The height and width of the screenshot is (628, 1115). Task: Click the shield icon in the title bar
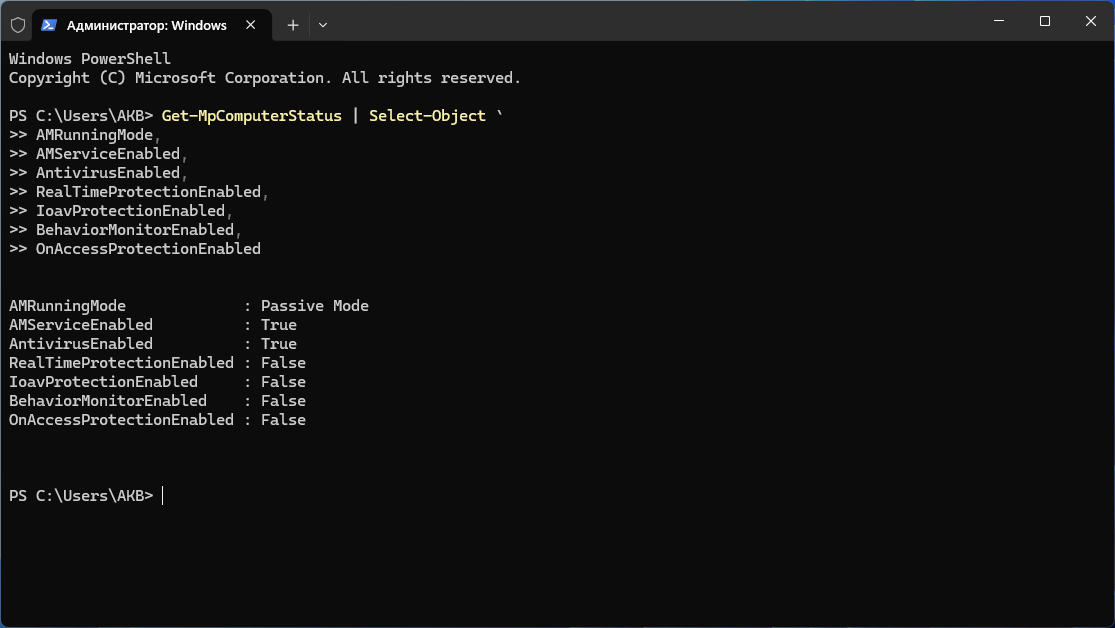click(x=18, y=25)
